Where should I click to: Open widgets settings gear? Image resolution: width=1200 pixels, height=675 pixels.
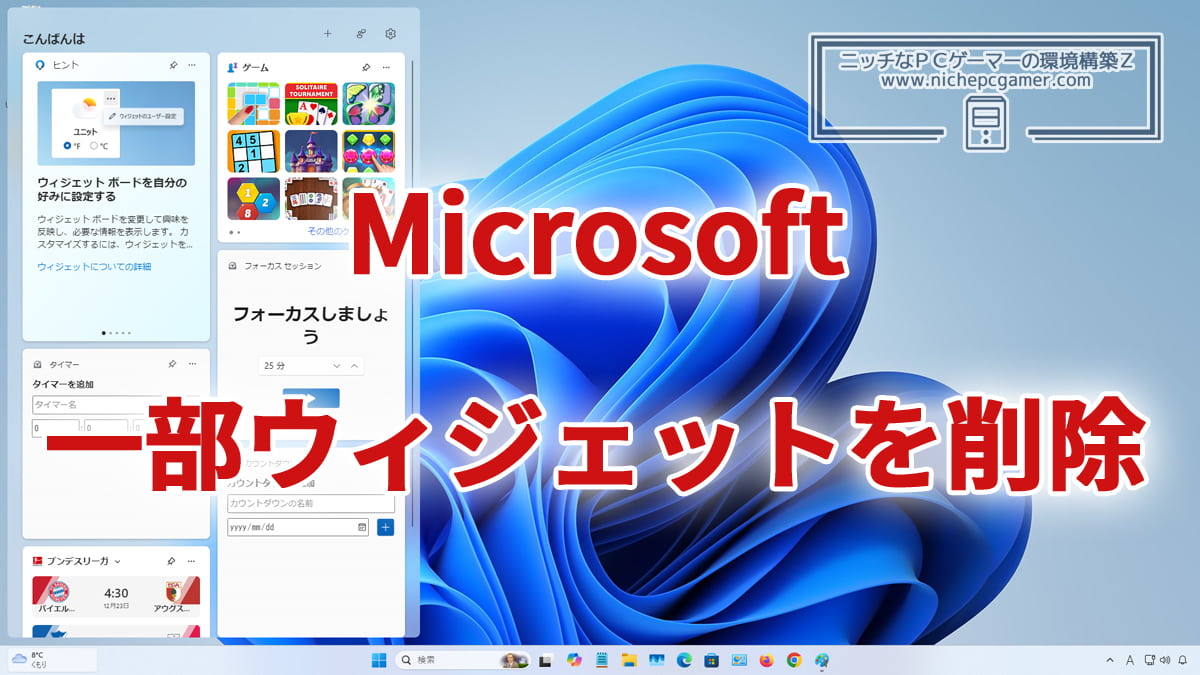click(x=391, y=34)
